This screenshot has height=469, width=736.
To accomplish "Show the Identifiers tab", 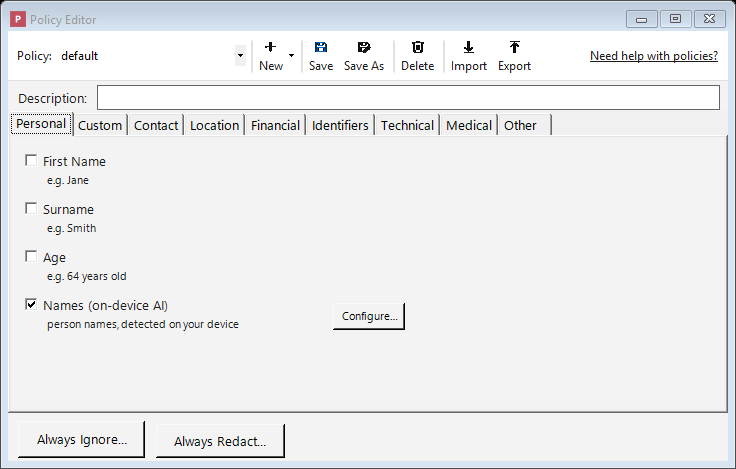I will tap(340, 125).
